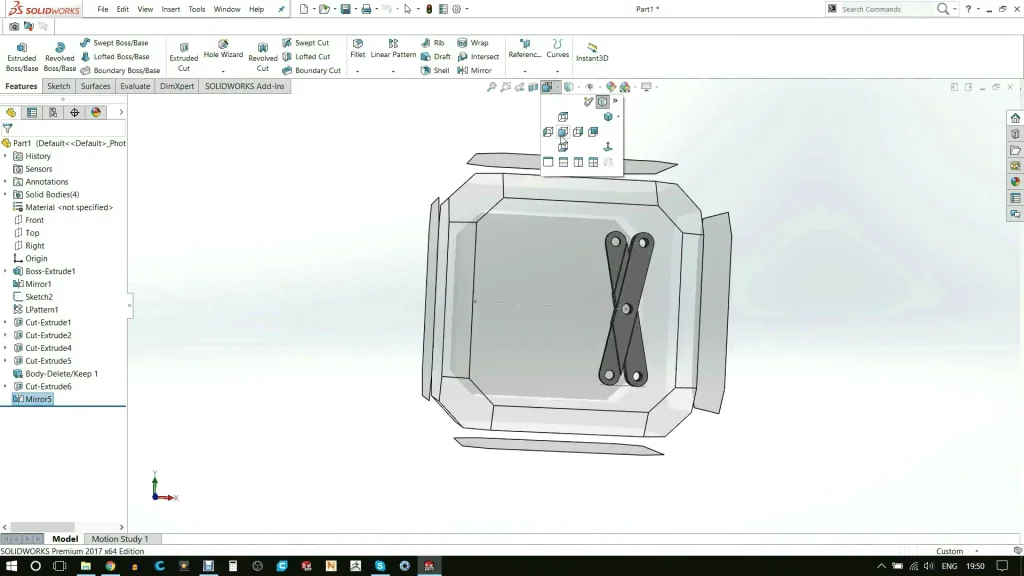
Task: Toggle Instant3D mode
Action: tap(592, 52)
